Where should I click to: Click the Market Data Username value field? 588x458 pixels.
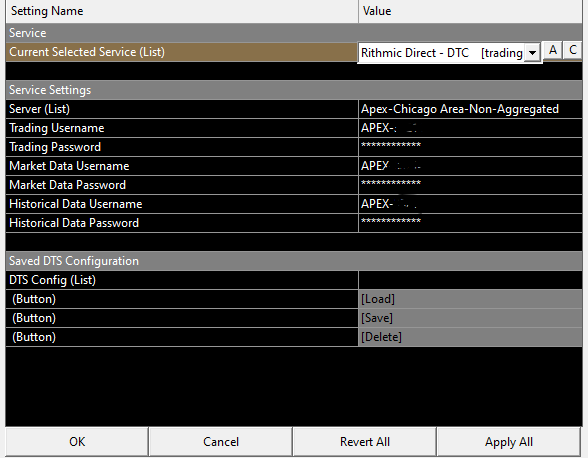(x=470, y=166)
